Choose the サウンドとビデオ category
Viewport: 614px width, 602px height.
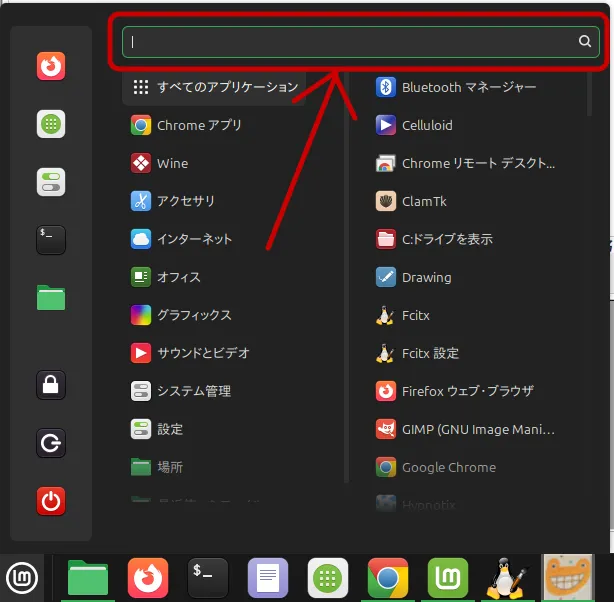tap(203, 353)
